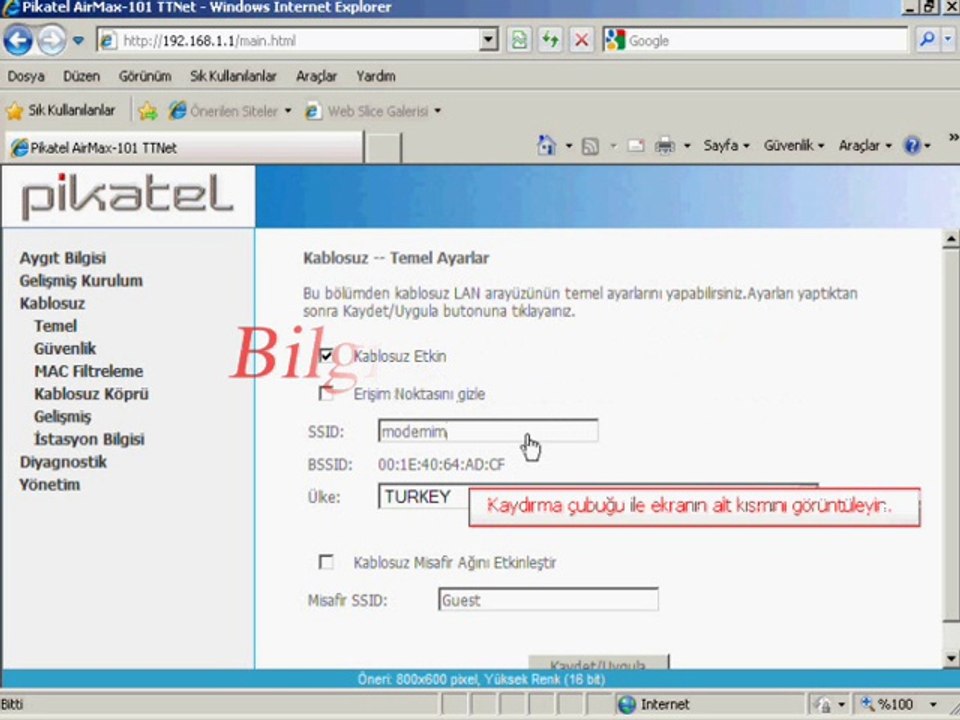
Task: Click the browser Forward arrow button
Action: 51,40
